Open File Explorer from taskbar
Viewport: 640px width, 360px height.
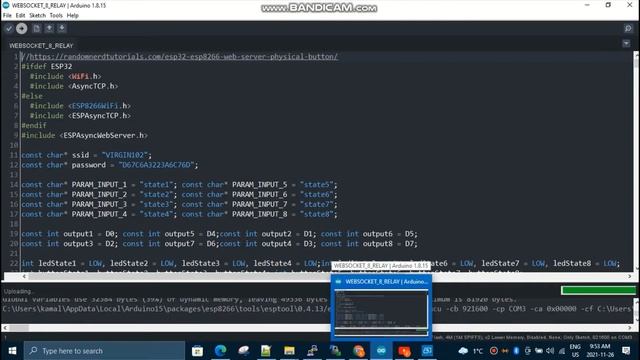289,351
